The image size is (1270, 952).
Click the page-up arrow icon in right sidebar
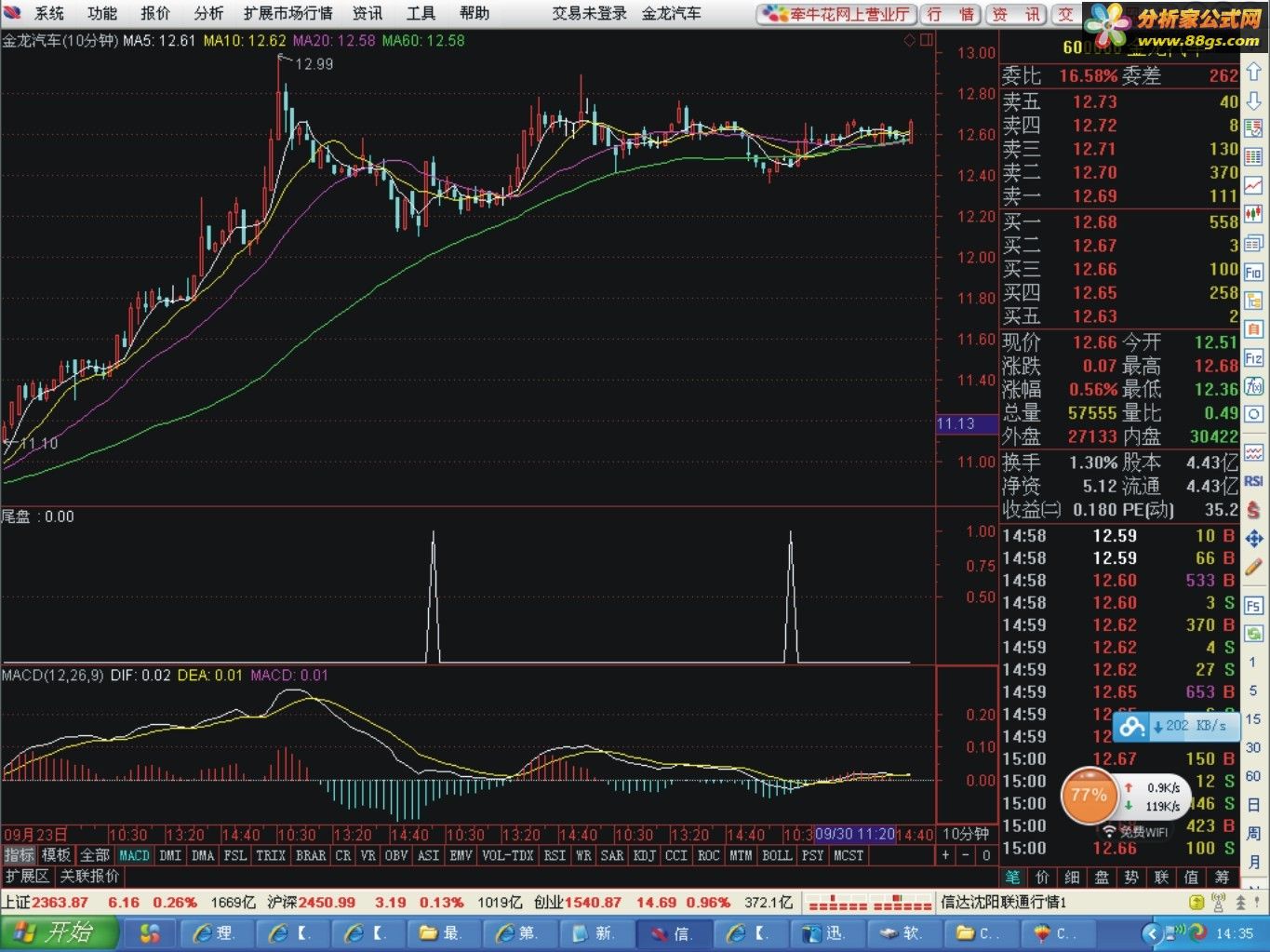(1253, 74)
